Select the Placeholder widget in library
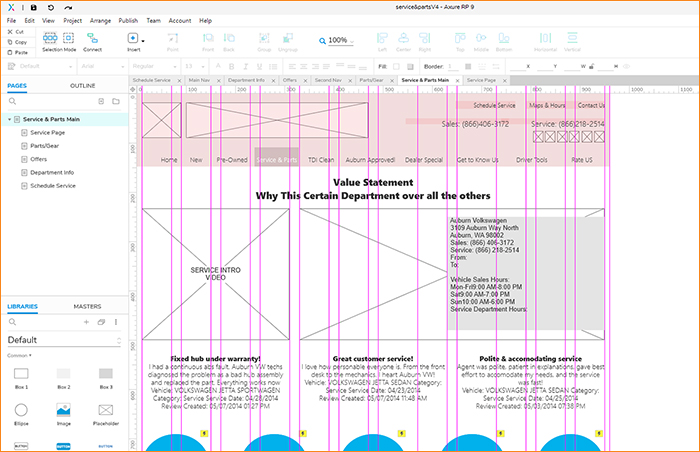700x452 pixels. [x=105, y=409]
